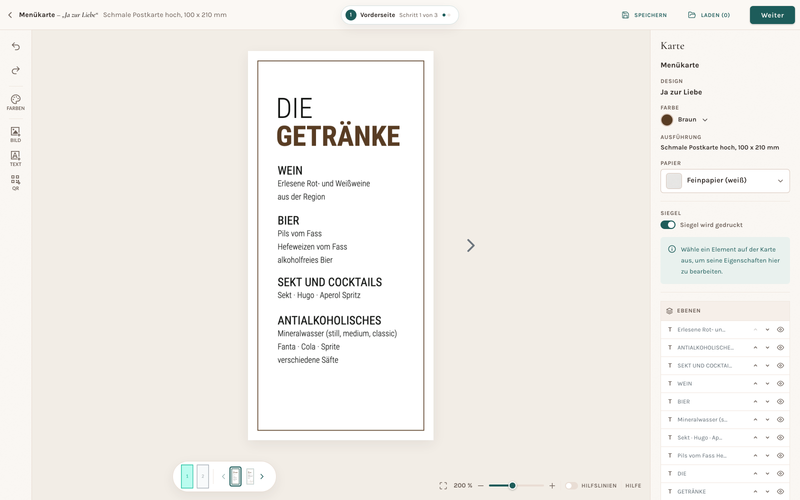
Task: Click Laden (0) to load designs
Action: pyautogui.click(x=709, y=15)
